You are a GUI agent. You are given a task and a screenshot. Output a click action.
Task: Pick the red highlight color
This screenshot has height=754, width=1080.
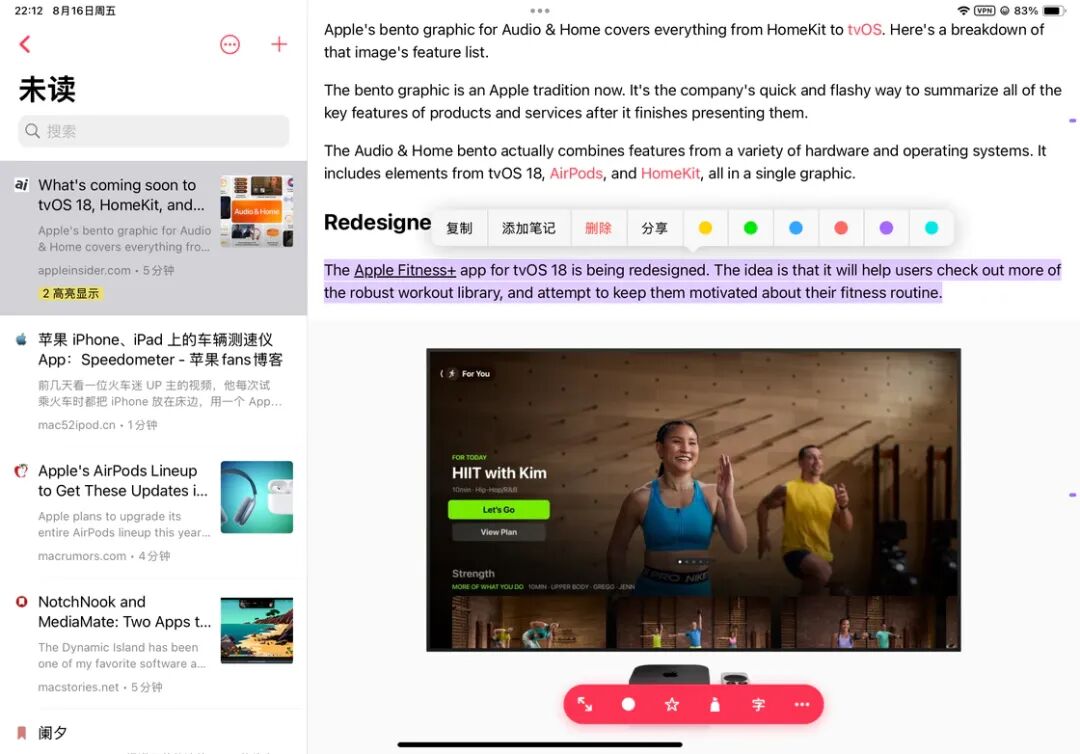[841, 228]
